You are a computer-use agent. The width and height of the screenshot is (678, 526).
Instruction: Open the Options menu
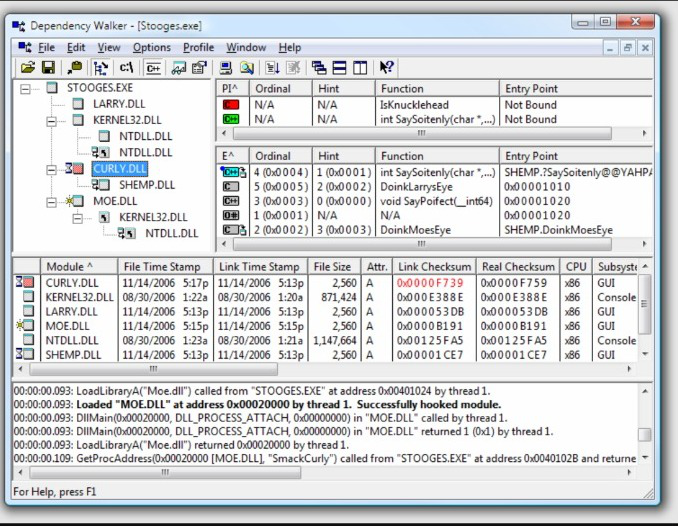pyautogui.click(x=151, y=48)
